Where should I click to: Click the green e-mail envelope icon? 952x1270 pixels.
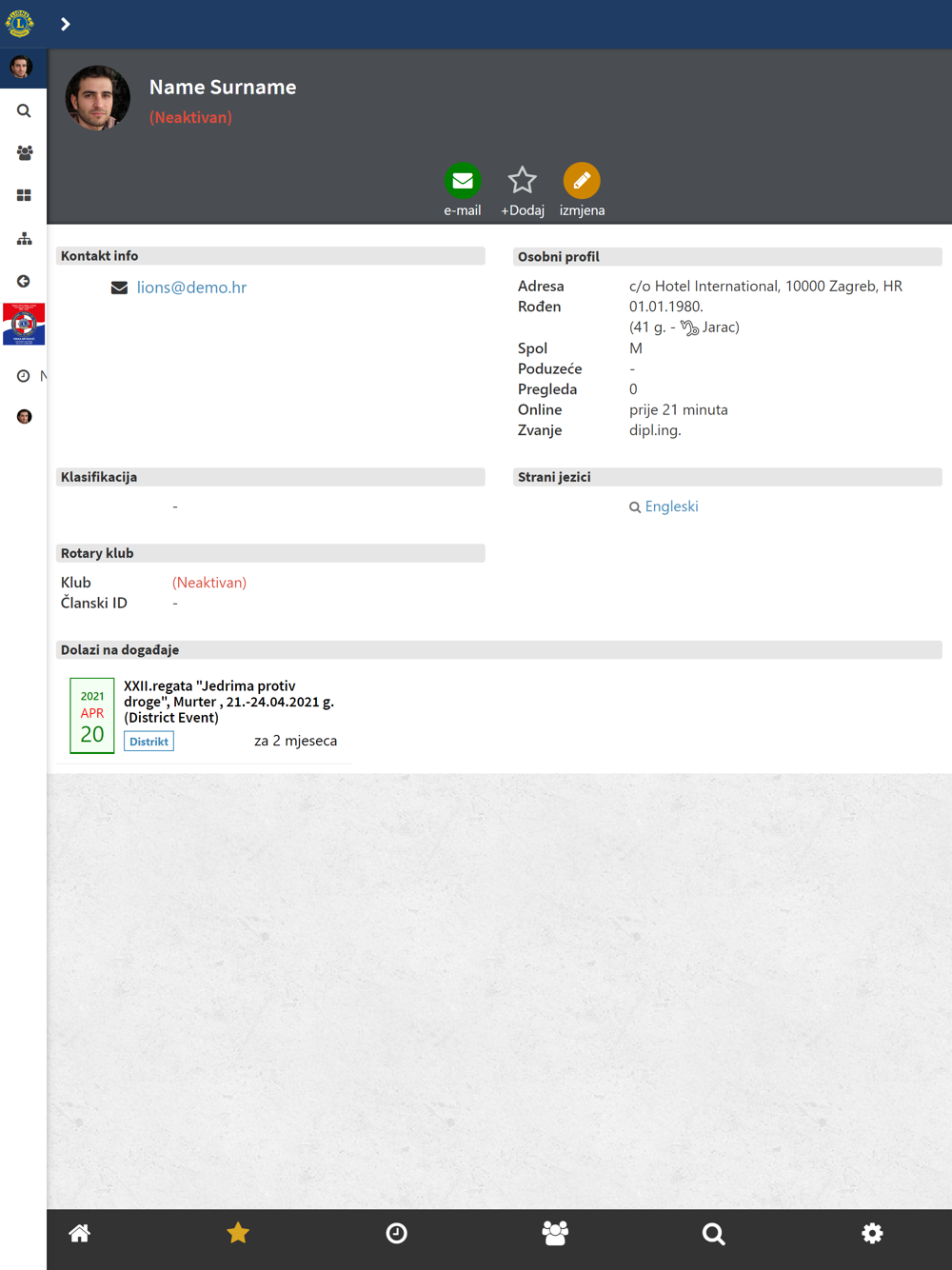[463, 181]
